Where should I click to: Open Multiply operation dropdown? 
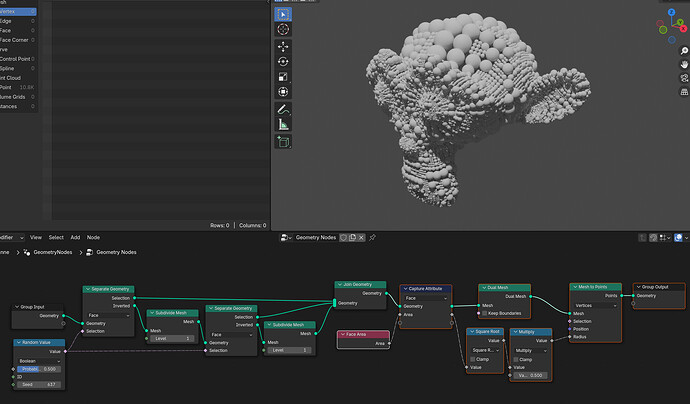(531, 351)
